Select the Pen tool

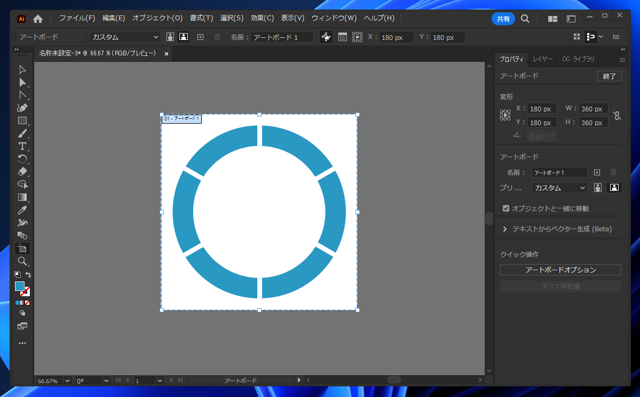pyautogui.click(x=22, y=108)
